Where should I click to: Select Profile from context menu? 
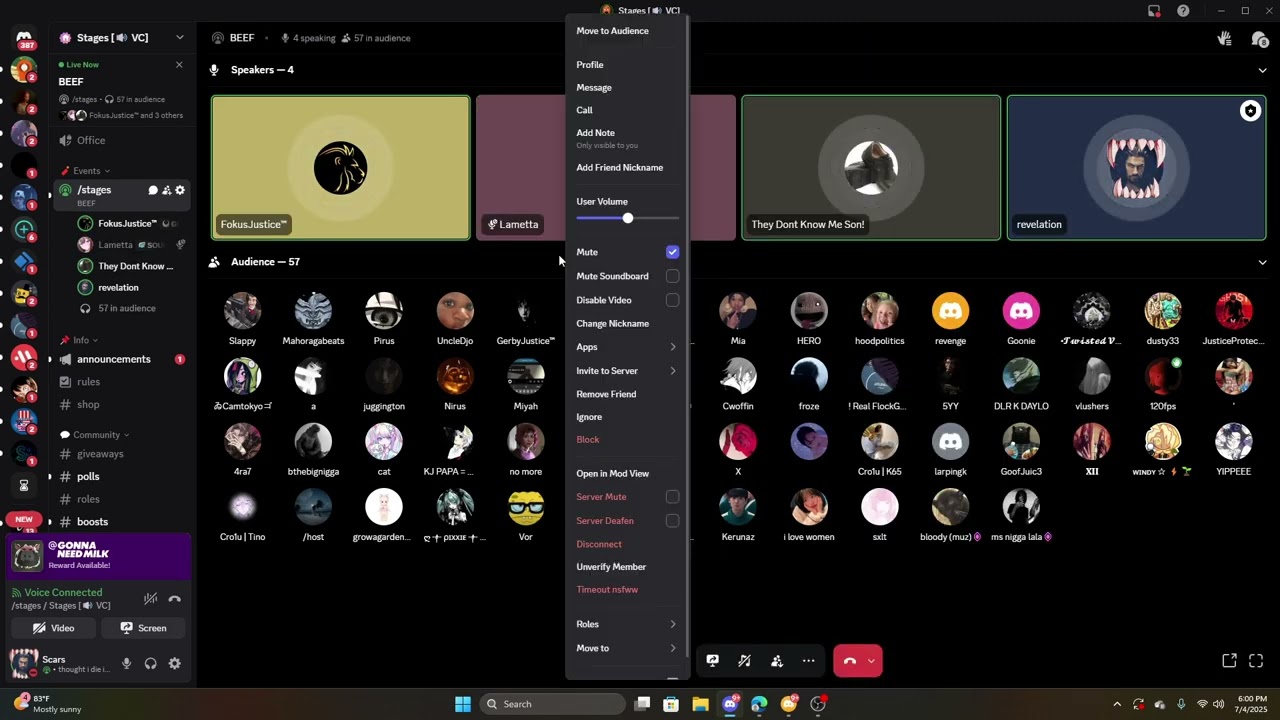coord(590,65)
